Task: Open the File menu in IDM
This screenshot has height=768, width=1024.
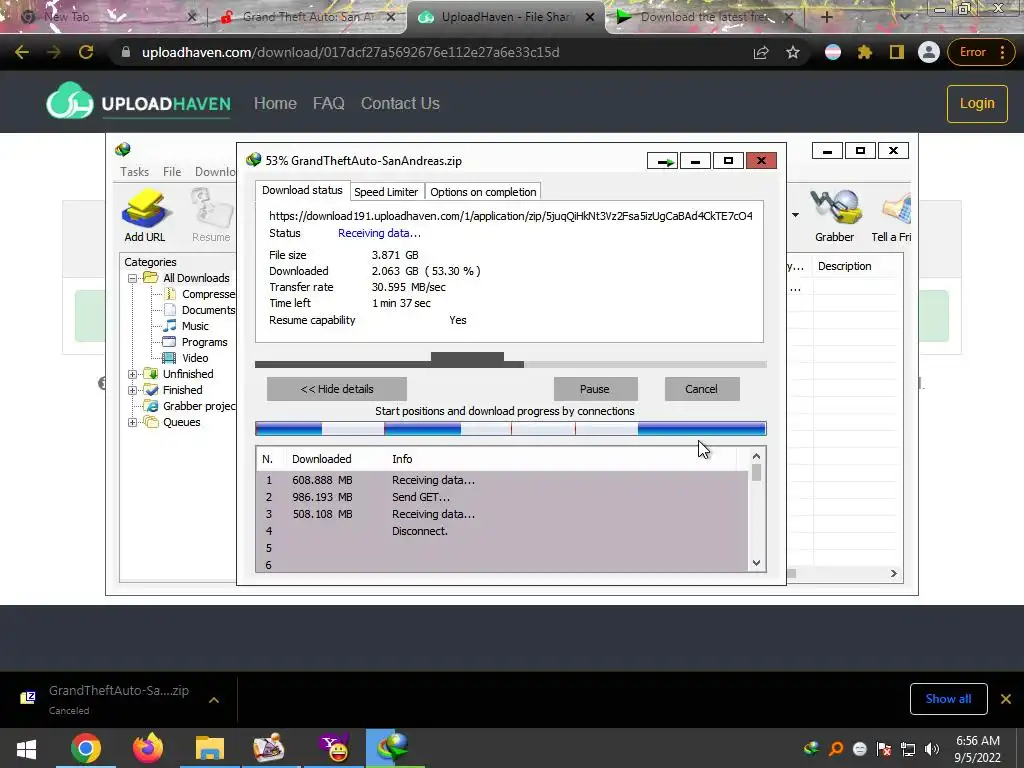Action: (172, 172)
